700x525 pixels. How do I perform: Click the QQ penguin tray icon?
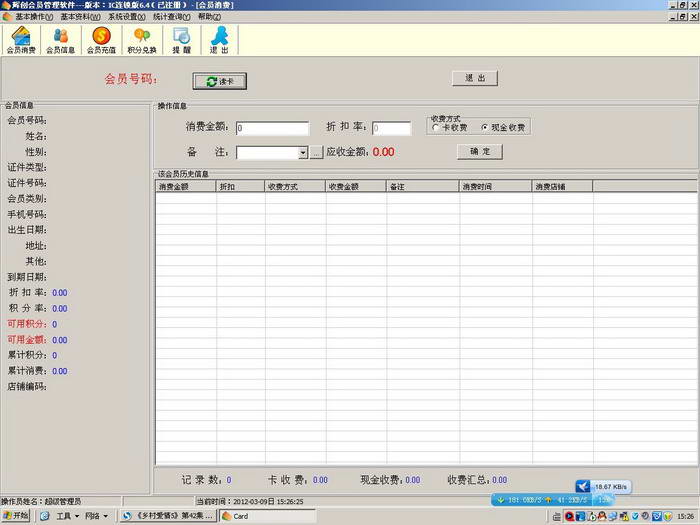[602, 516]
